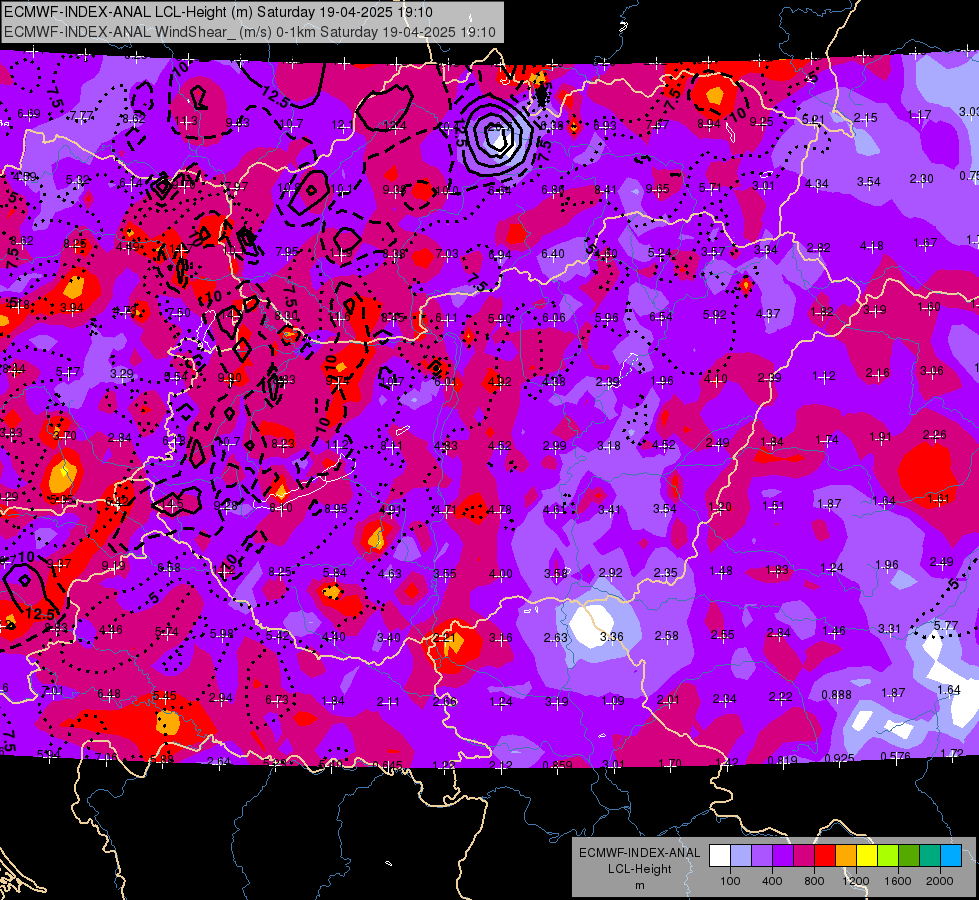Click the grid value 2.63
Viewport: 979px width, 900px height.
555,638
